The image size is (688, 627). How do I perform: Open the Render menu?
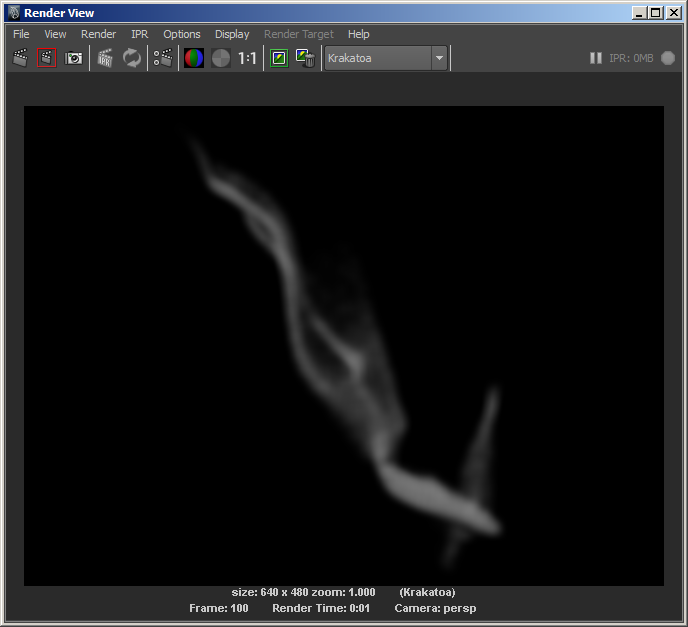[98, 34]
